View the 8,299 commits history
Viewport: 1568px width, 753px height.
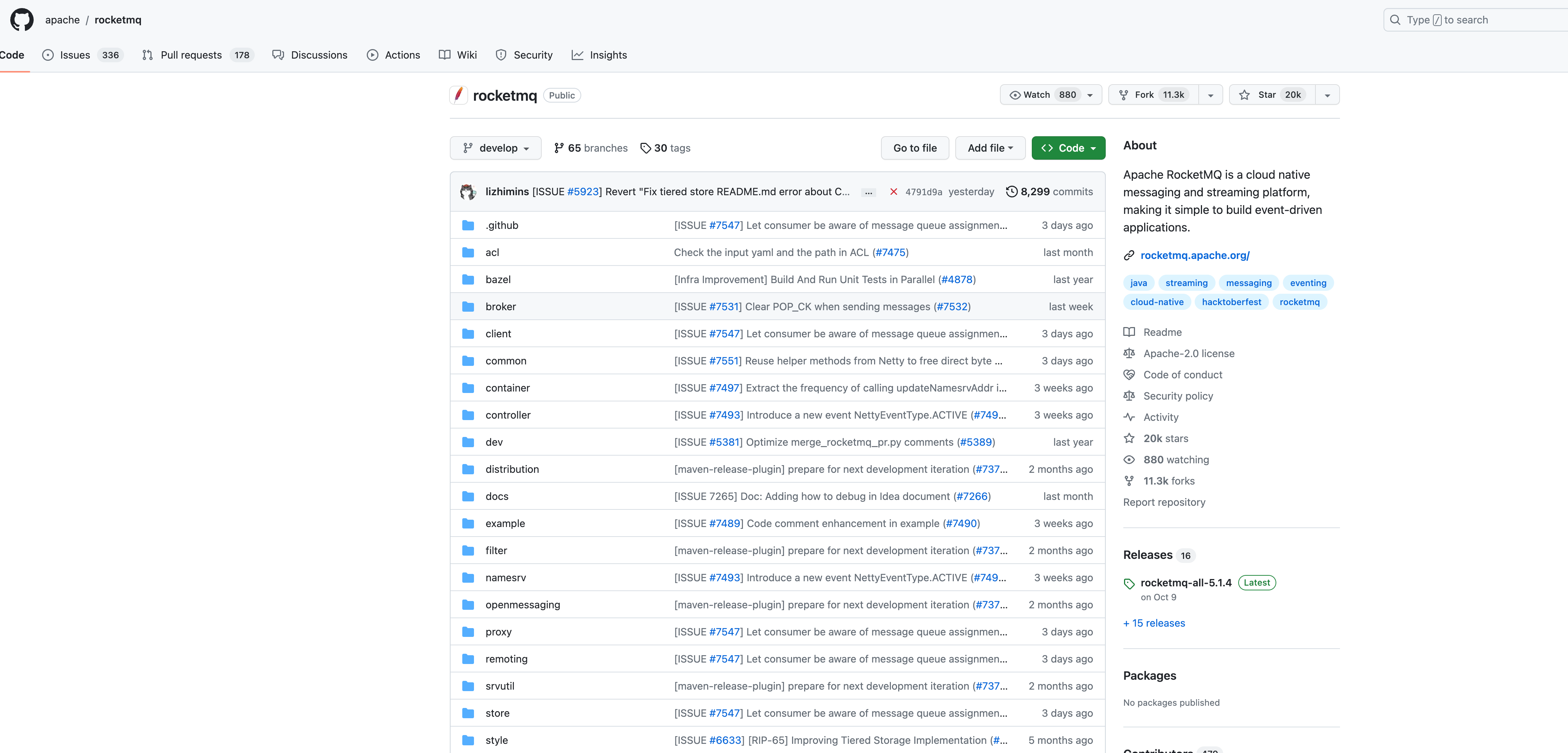tap(1049, 191)
